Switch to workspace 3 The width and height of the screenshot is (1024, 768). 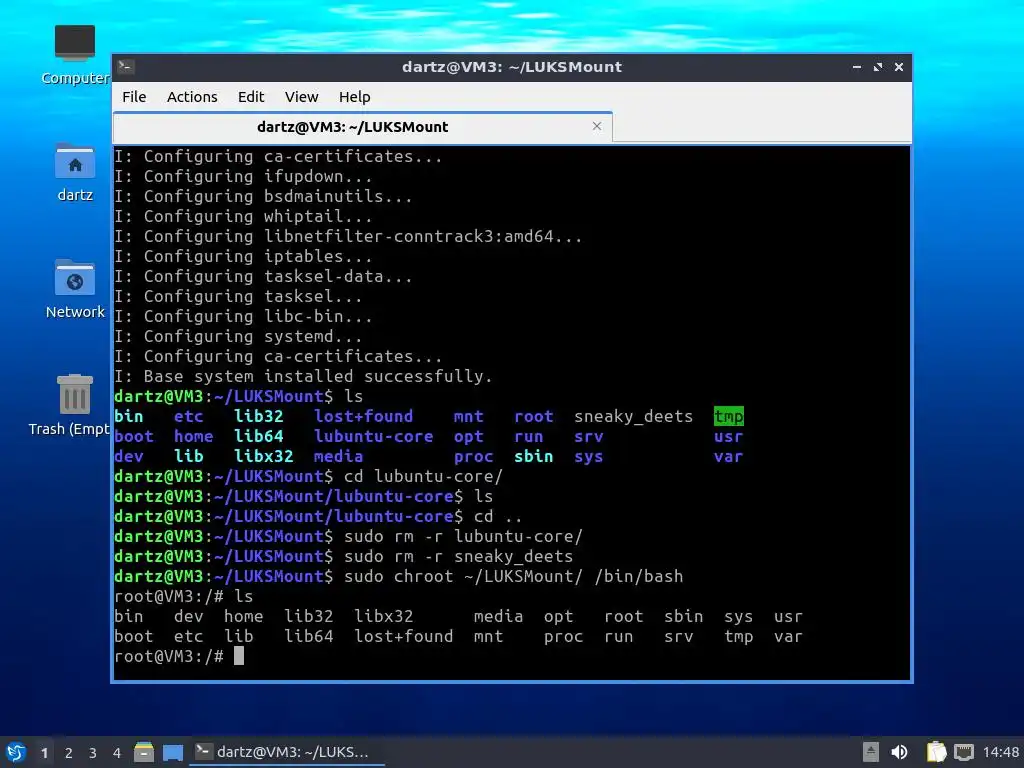click(x=93, y=753)
